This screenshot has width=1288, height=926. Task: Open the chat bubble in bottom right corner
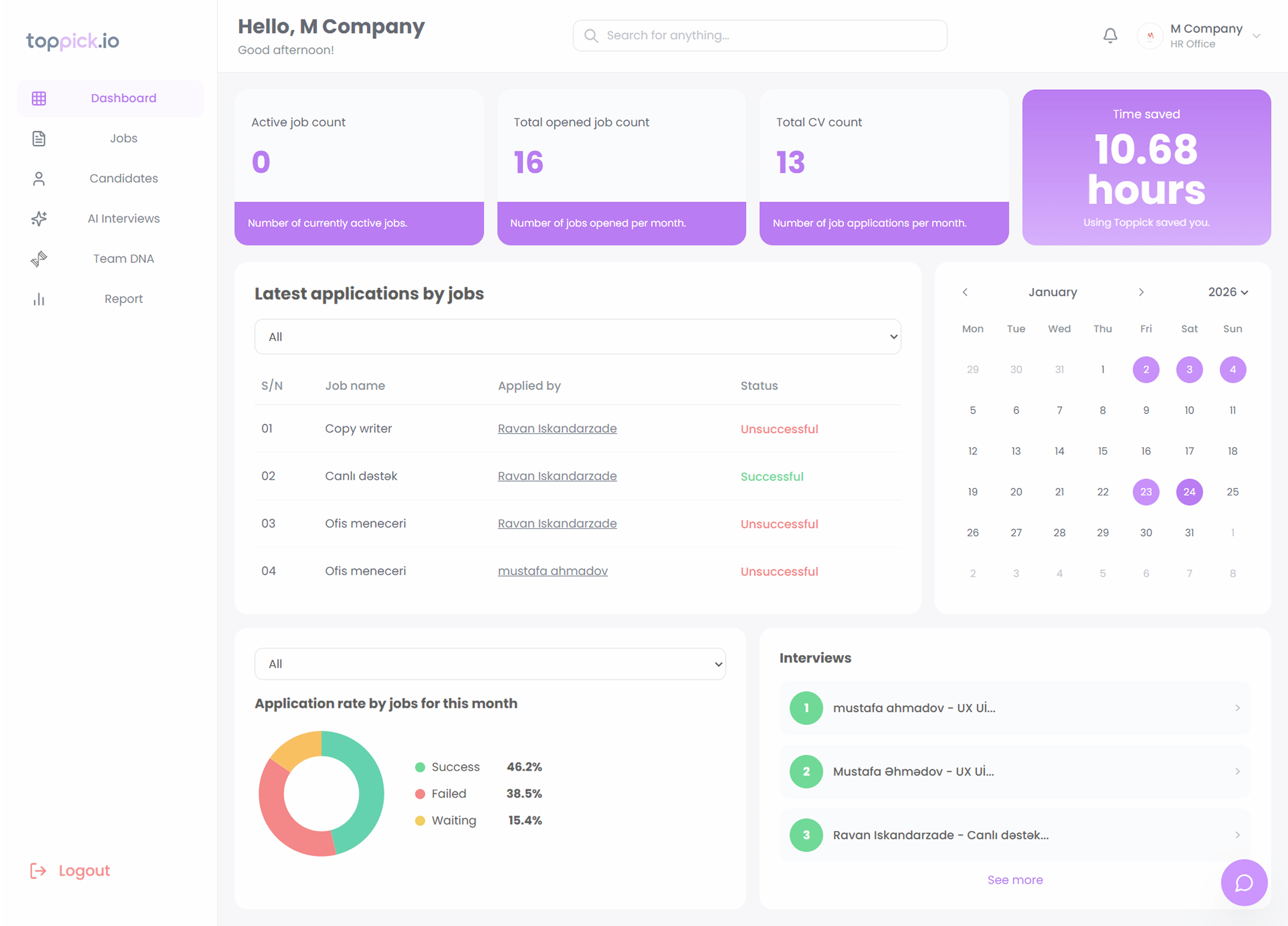click(1244, 882)
